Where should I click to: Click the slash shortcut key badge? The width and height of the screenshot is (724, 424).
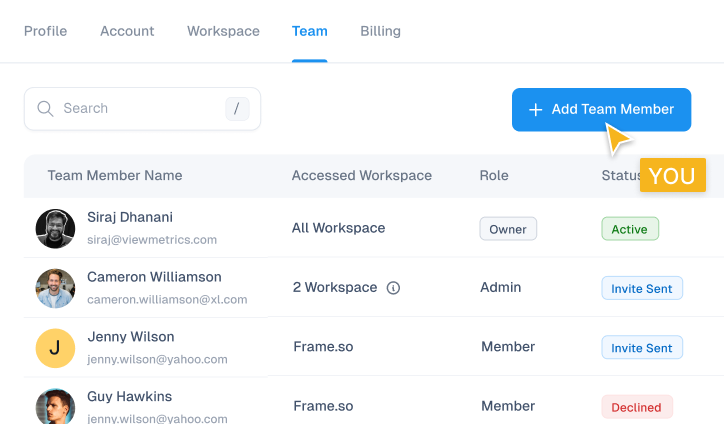[x=237, y=109]
